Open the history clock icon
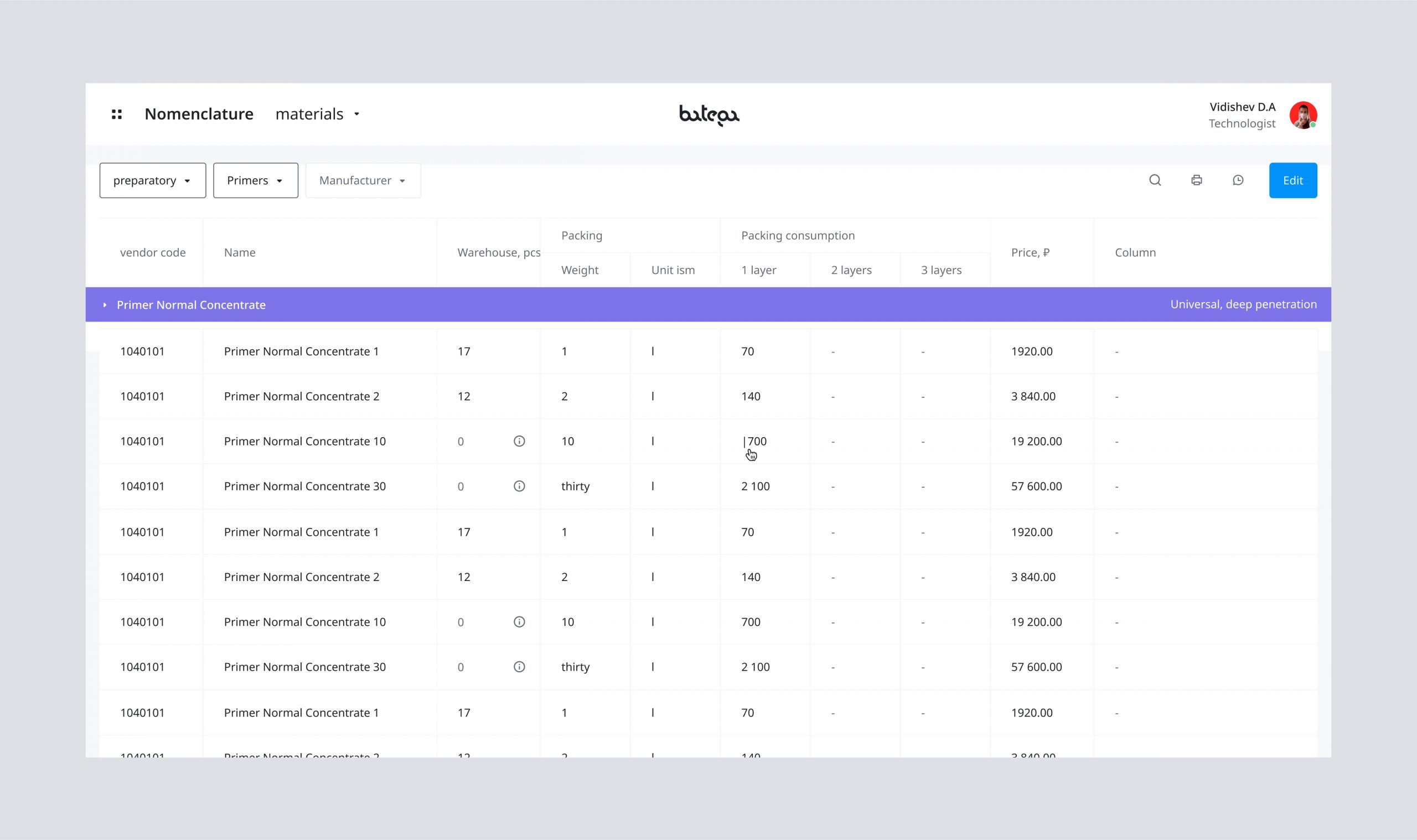The height and width of the screenshot is (840, 1417). (1238, 180)
